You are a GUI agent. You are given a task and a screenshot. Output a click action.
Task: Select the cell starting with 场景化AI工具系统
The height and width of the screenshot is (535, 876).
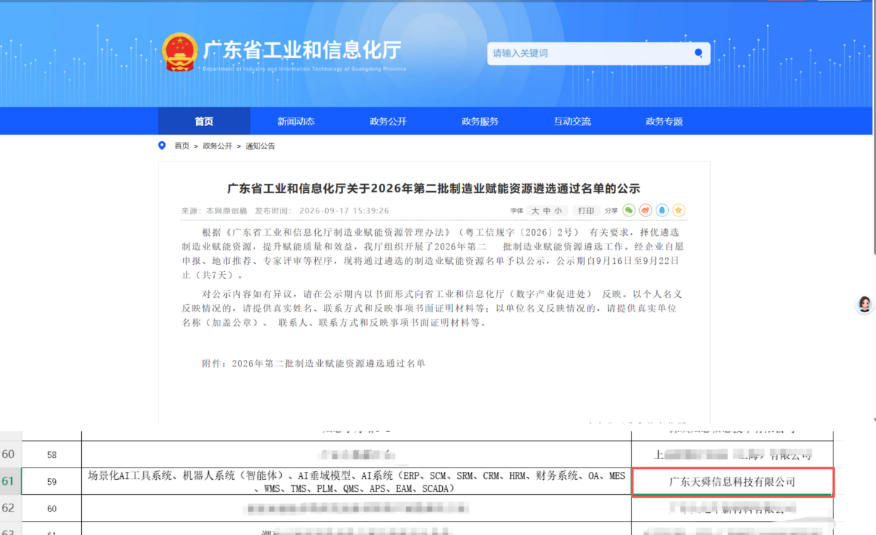tap(356, 481)
